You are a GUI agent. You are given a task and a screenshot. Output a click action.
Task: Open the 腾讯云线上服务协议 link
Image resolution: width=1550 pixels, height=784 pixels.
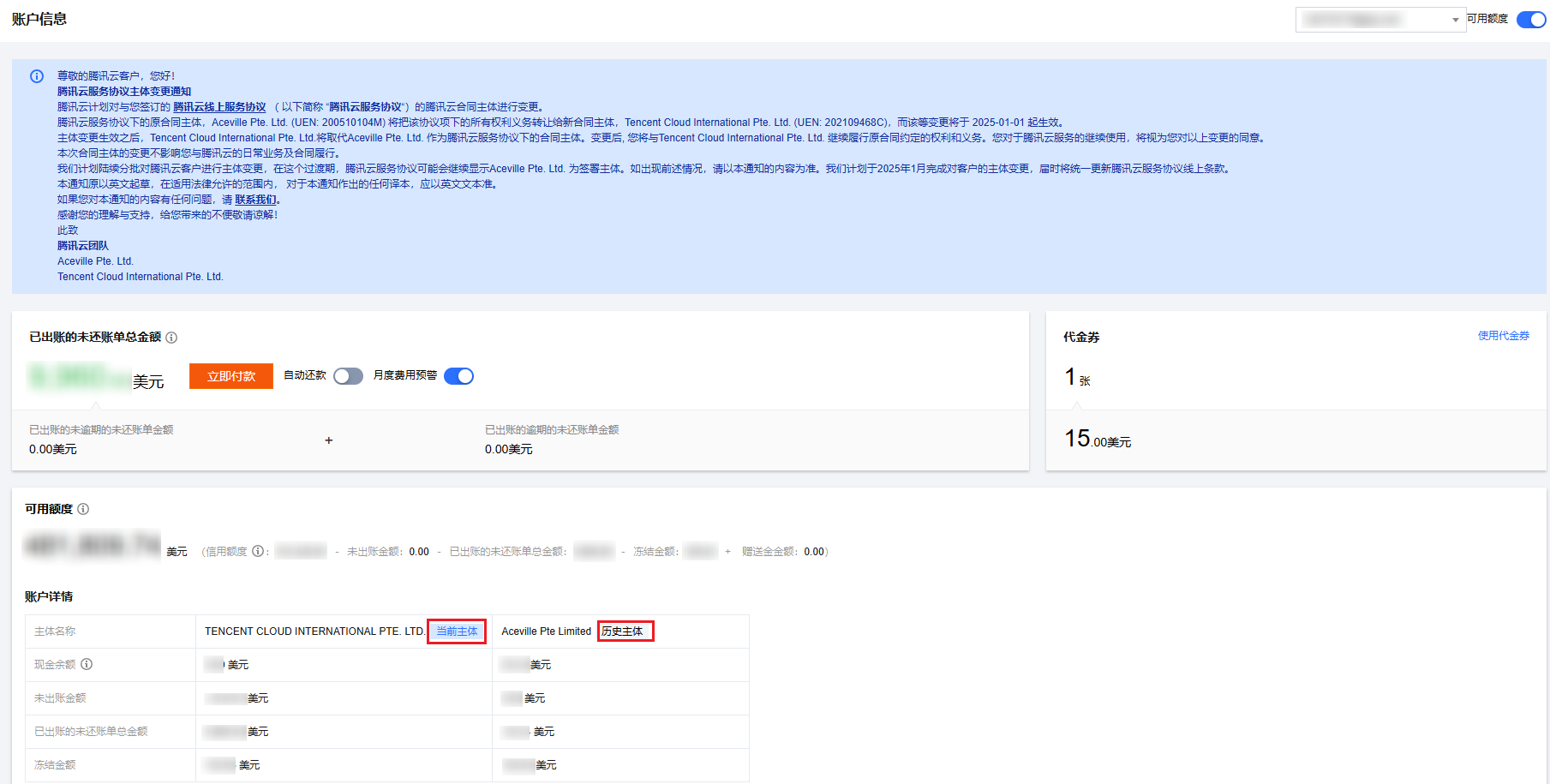[x=219, y=107]
